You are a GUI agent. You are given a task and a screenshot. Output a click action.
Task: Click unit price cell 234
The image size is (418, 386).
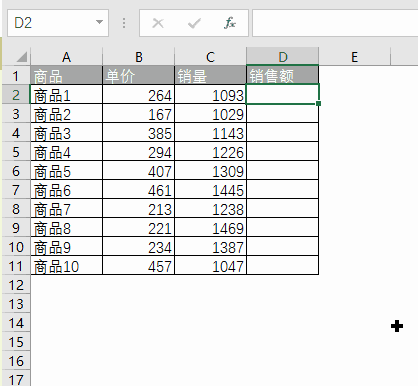tap(139, 246)
